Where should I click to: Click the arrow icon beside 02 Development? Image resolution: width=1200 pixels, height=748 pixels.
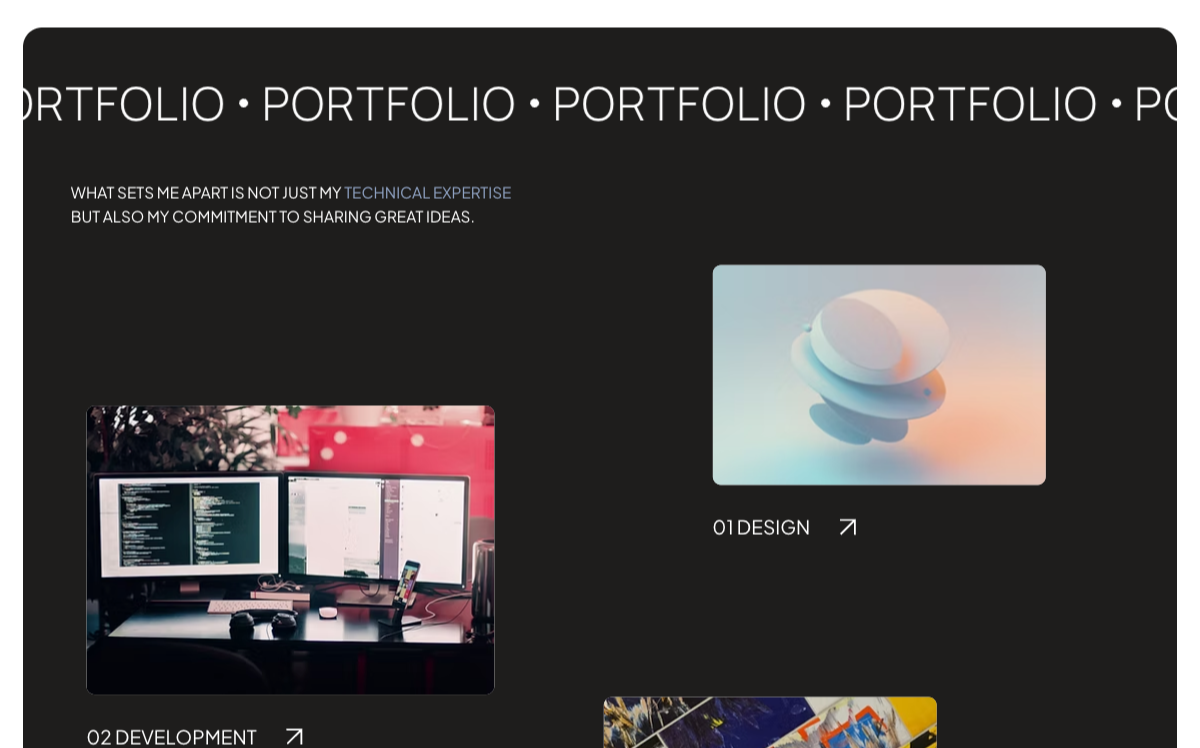tap(294, 737)
